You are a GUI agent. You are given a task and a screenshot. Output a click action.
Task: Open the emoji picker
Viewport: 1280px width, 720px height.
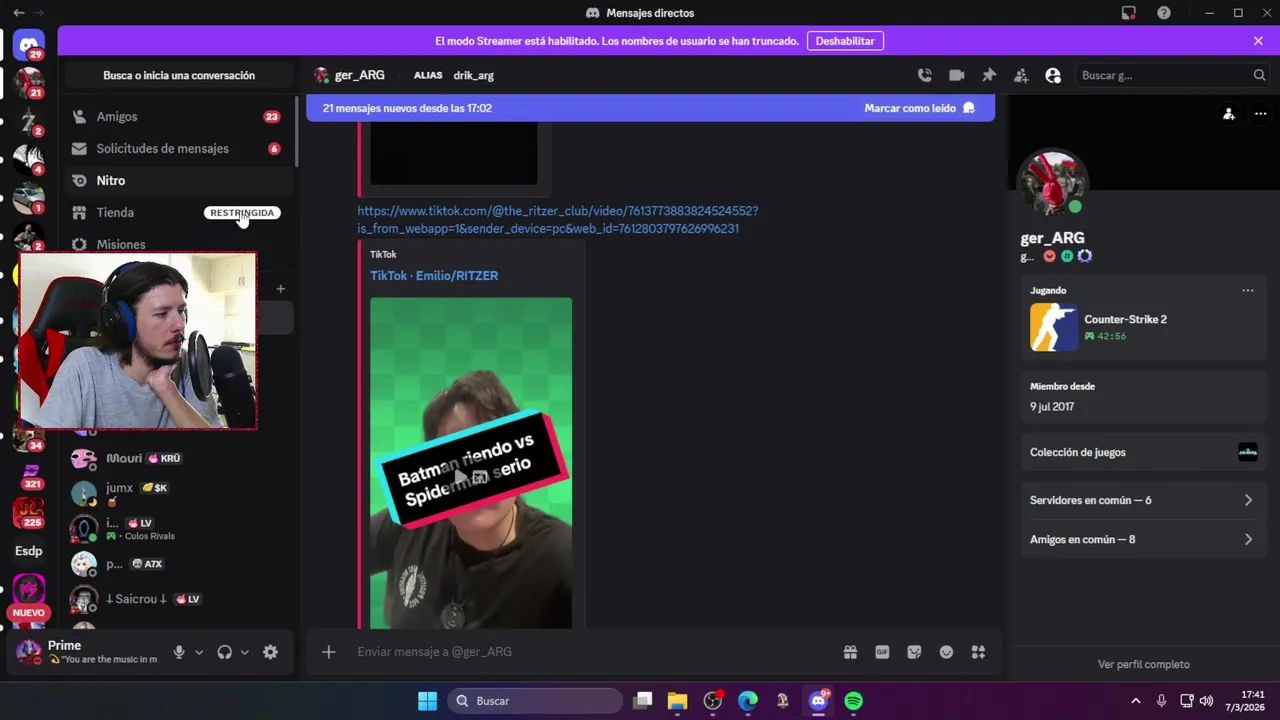(946, 652)
